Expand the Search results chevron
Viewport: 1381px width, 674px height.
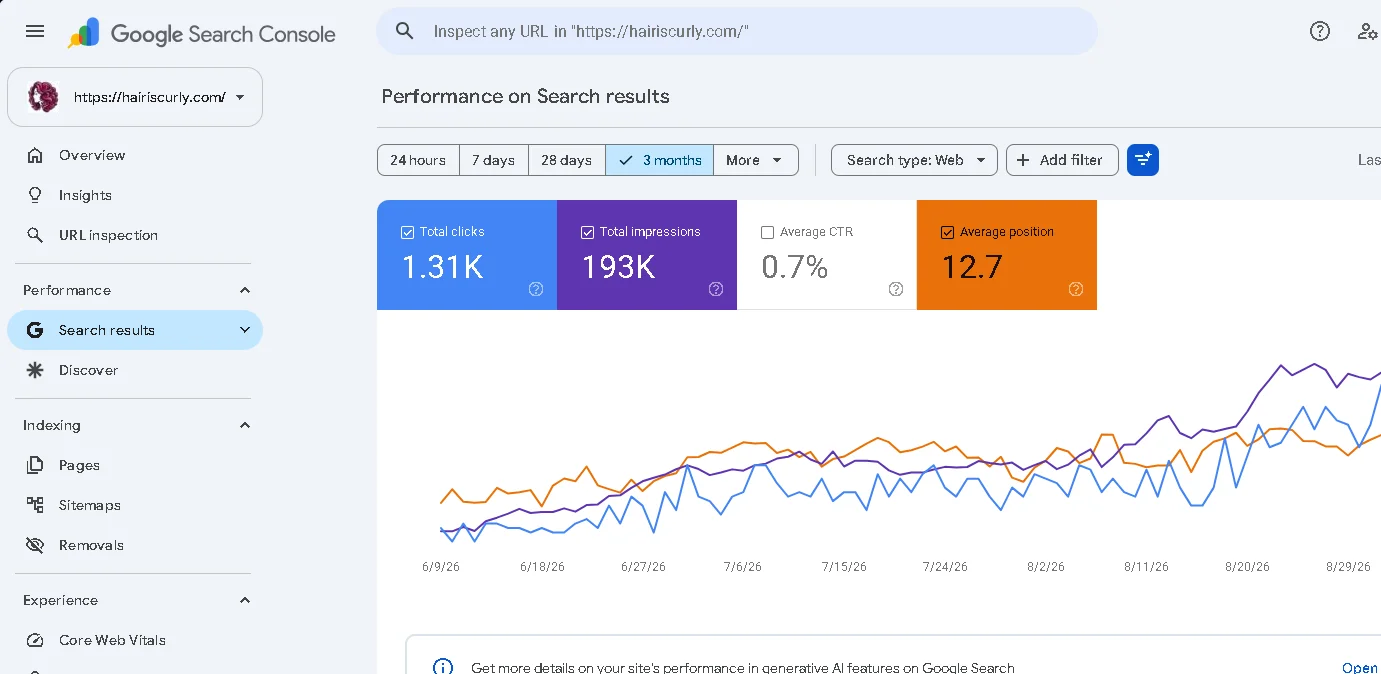pos(245,330)
